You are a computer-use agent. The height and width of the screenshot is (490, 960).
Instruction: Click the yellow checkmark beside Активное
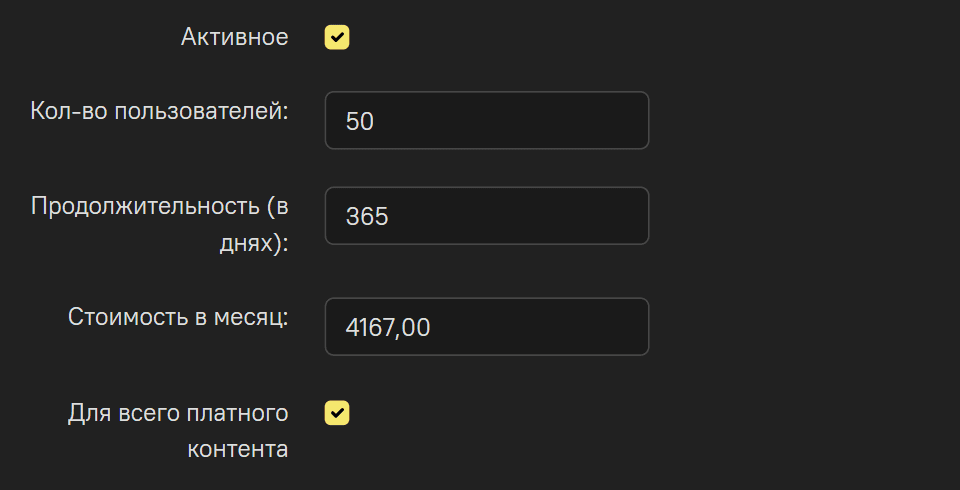[x=337, y=38]
